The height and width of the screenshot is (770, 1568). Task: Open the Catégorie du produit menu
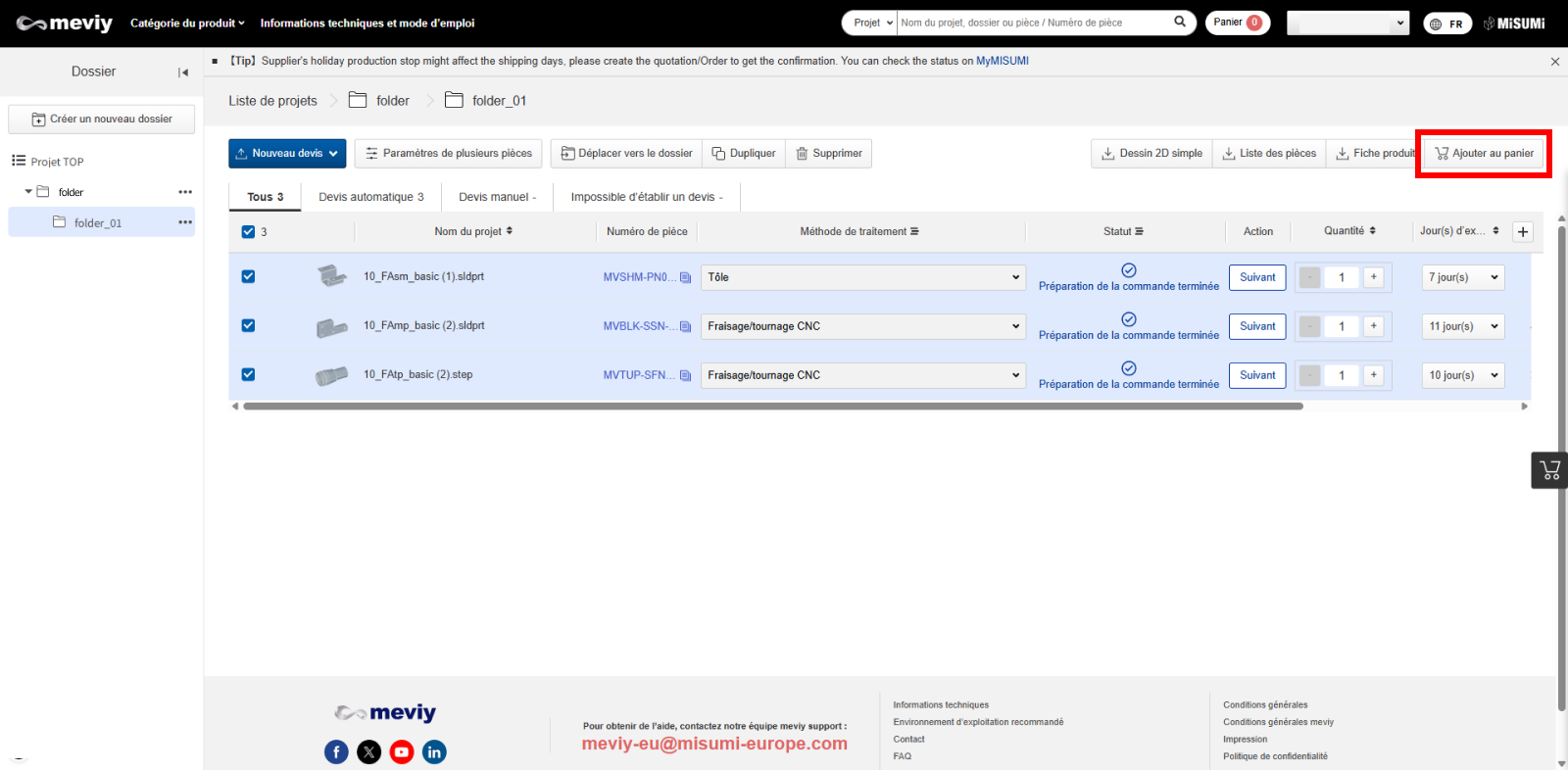pos(187,23)
